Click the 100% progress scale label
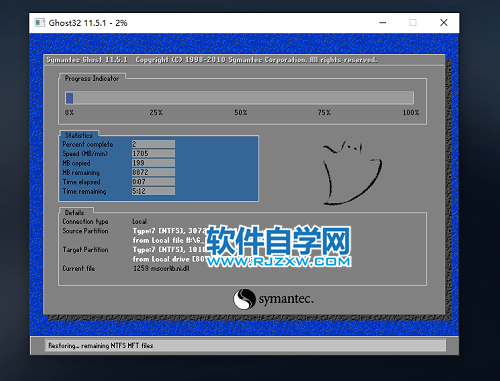Viewport: 500px width, 381px height. pyautogui.click(x=411, y=113)
